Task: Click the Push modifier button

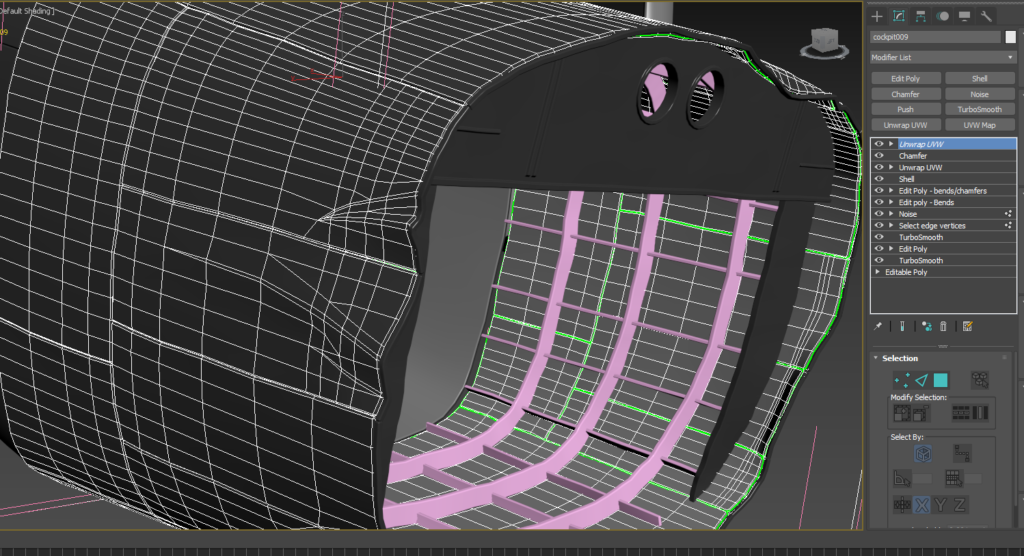Action: pos(906,109)
